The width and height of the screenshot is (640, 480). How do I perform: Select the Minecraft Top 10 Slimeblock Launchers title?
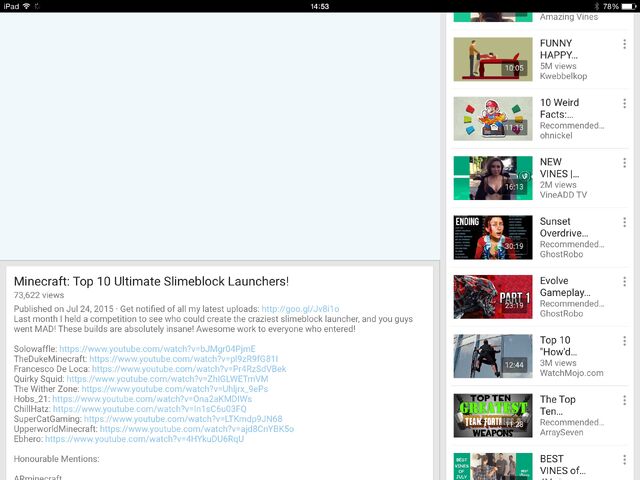[151, 282]
